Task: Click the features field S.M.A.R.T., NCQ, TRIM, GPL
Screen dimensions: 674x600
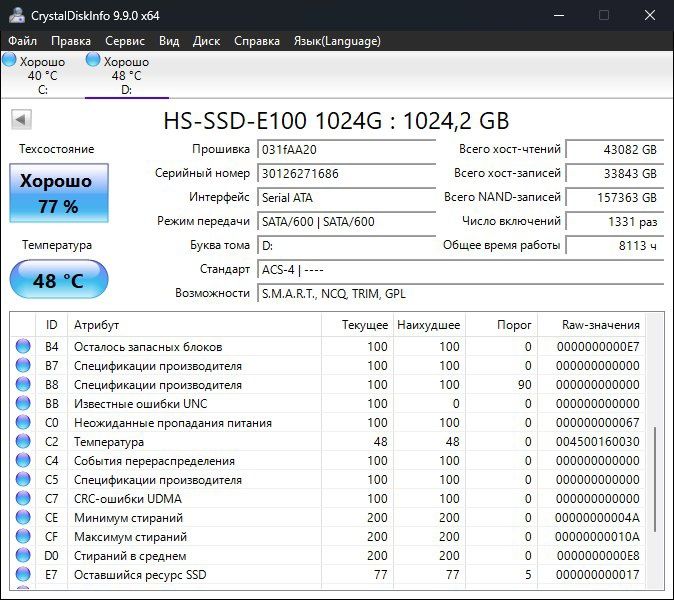Action: point(461,294)
